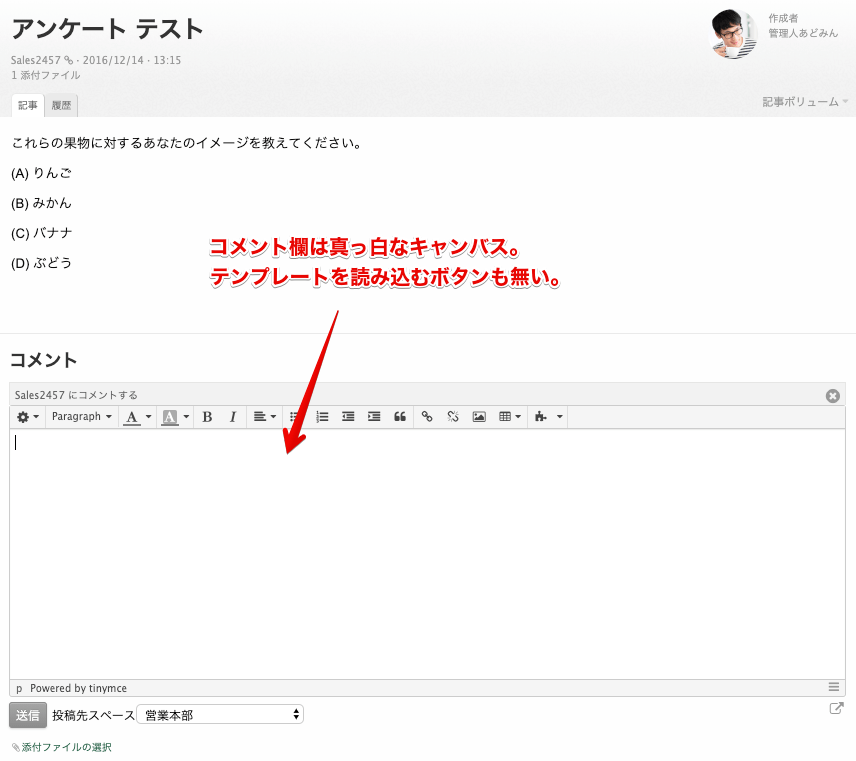This screenshot has width=856, height=761.
Task: Click the link icon beside Sales2457
Action: [68, 60]
